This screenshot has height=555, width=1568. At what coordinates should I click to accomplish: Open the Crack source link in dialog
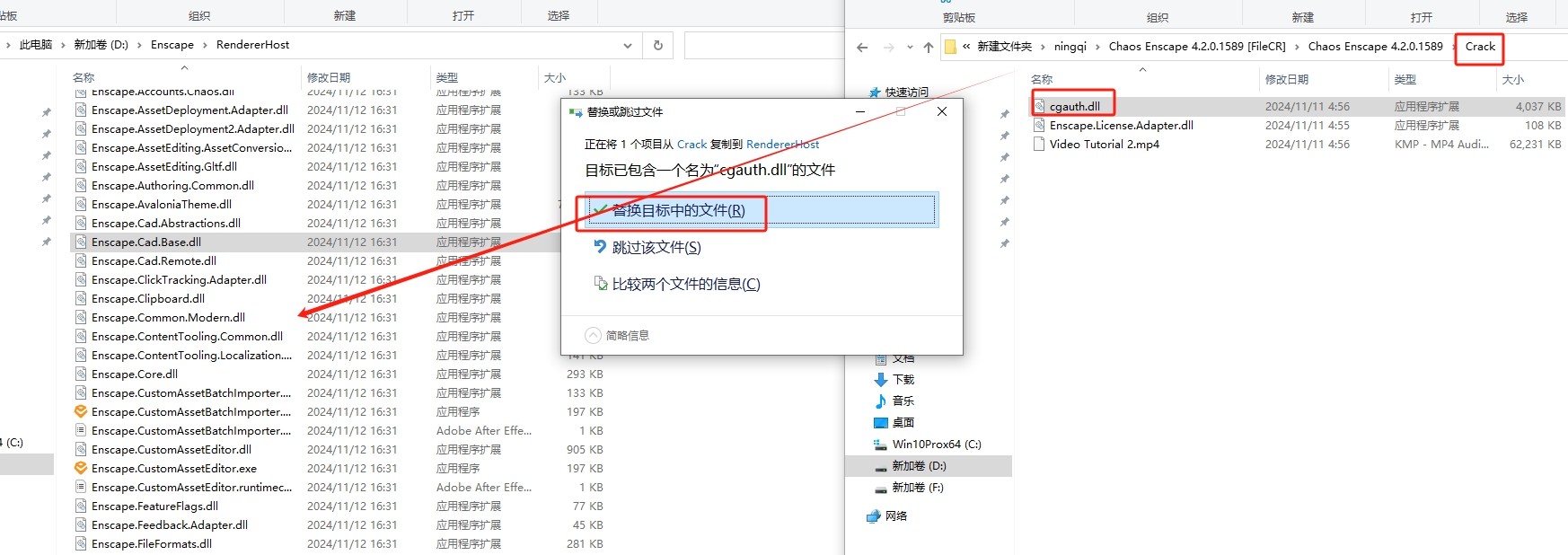coord(692,144)
